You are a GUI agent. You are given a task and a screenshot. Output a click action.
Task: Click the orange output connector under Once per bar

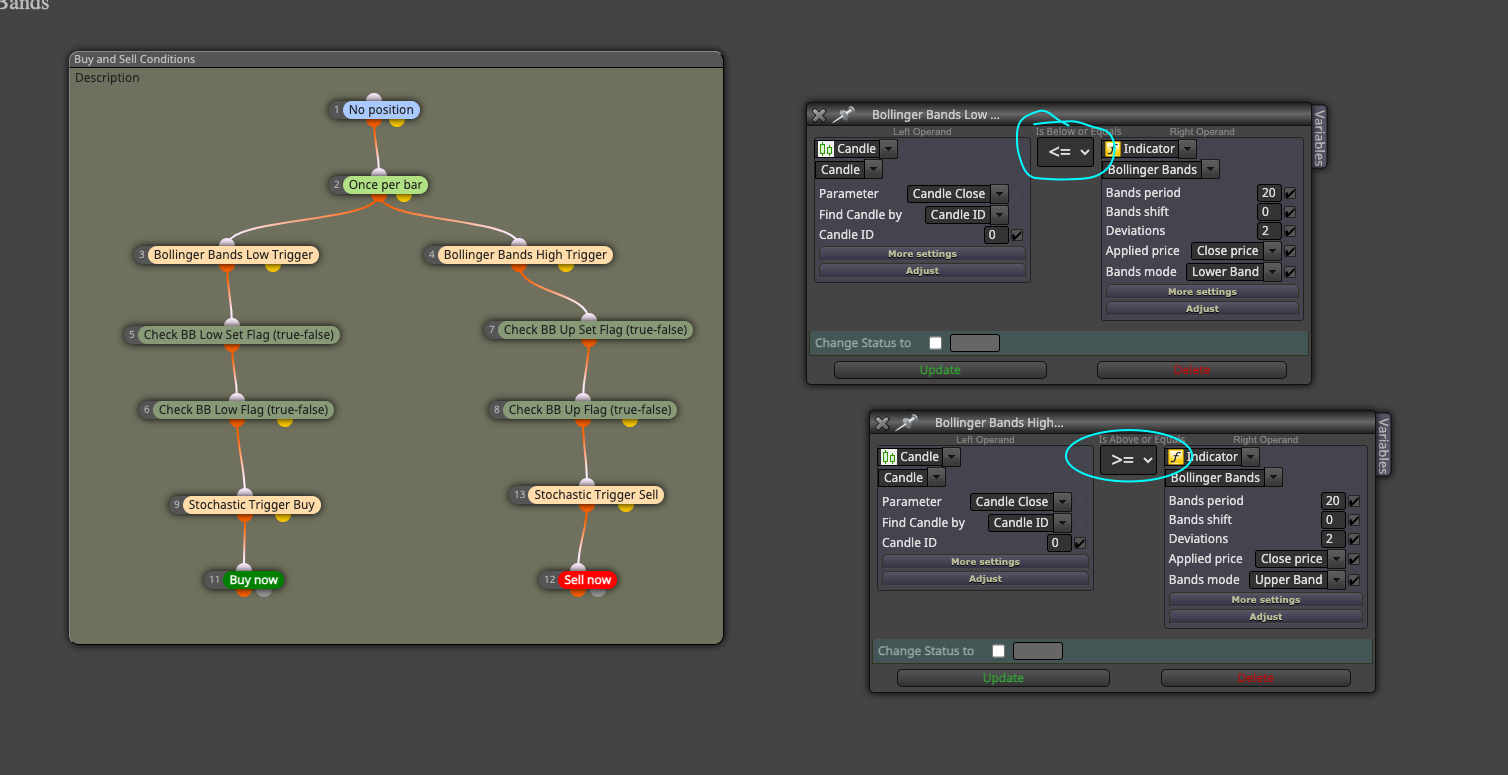[x=378, y=196]
